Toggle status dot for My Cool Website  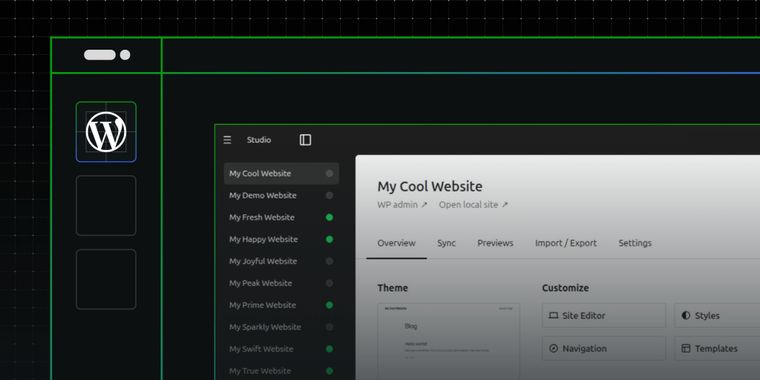click(x=330, y=174)
